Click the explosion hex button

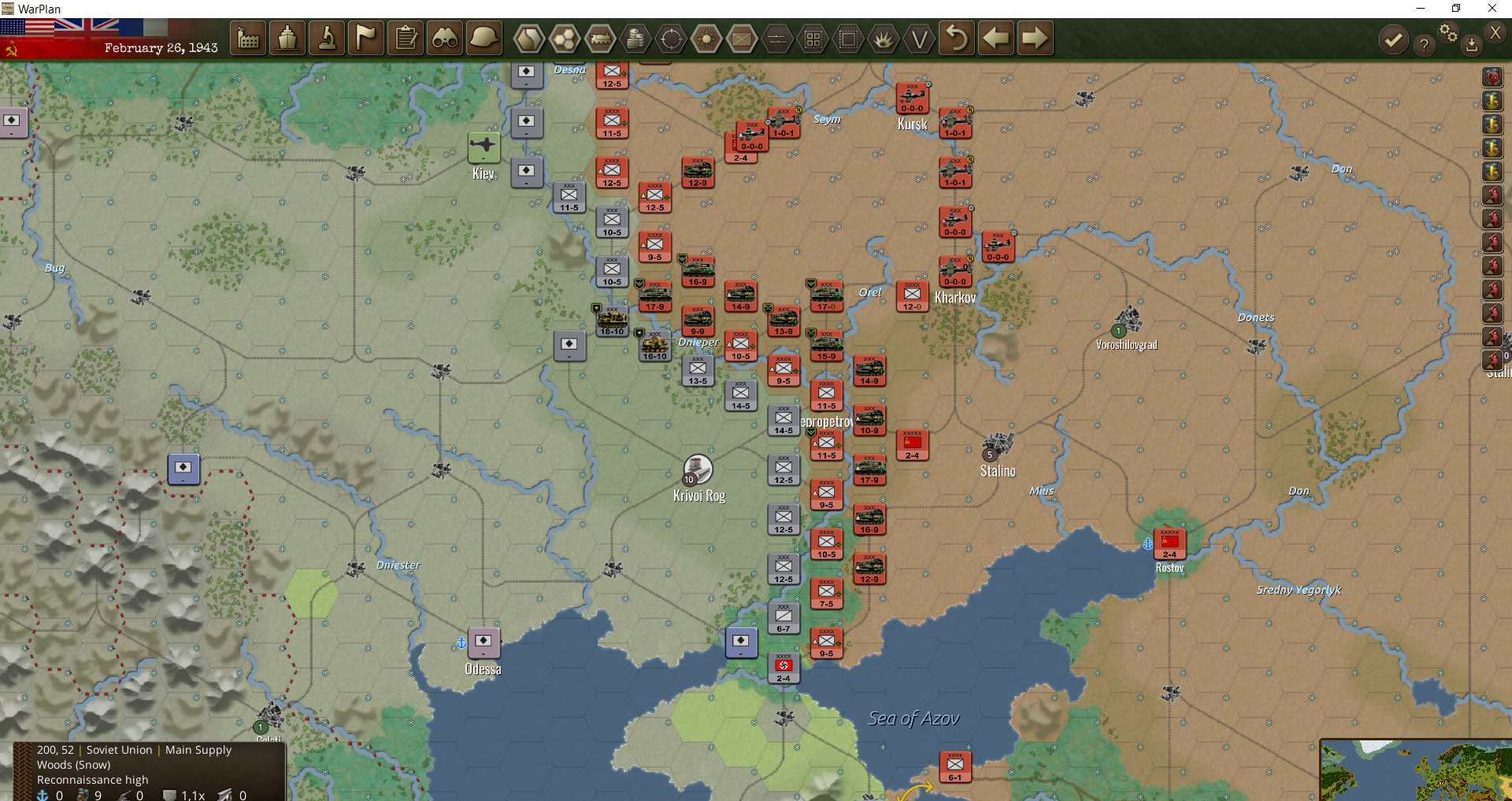click(884, 38)
